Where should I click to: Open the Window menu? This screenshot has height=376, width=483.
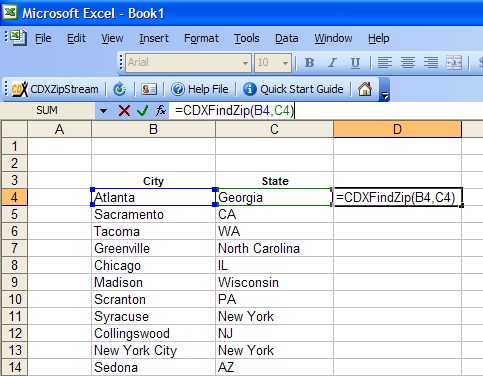click(333, 38)
